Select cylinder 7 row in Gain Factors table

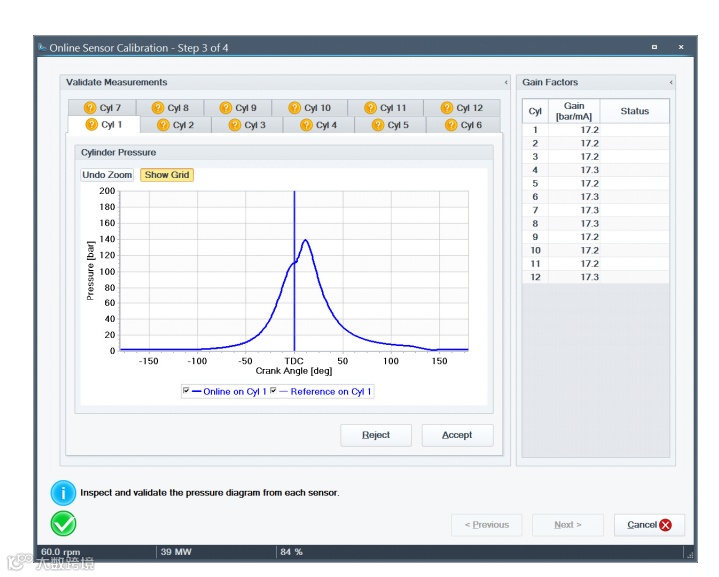pos(596,210)
